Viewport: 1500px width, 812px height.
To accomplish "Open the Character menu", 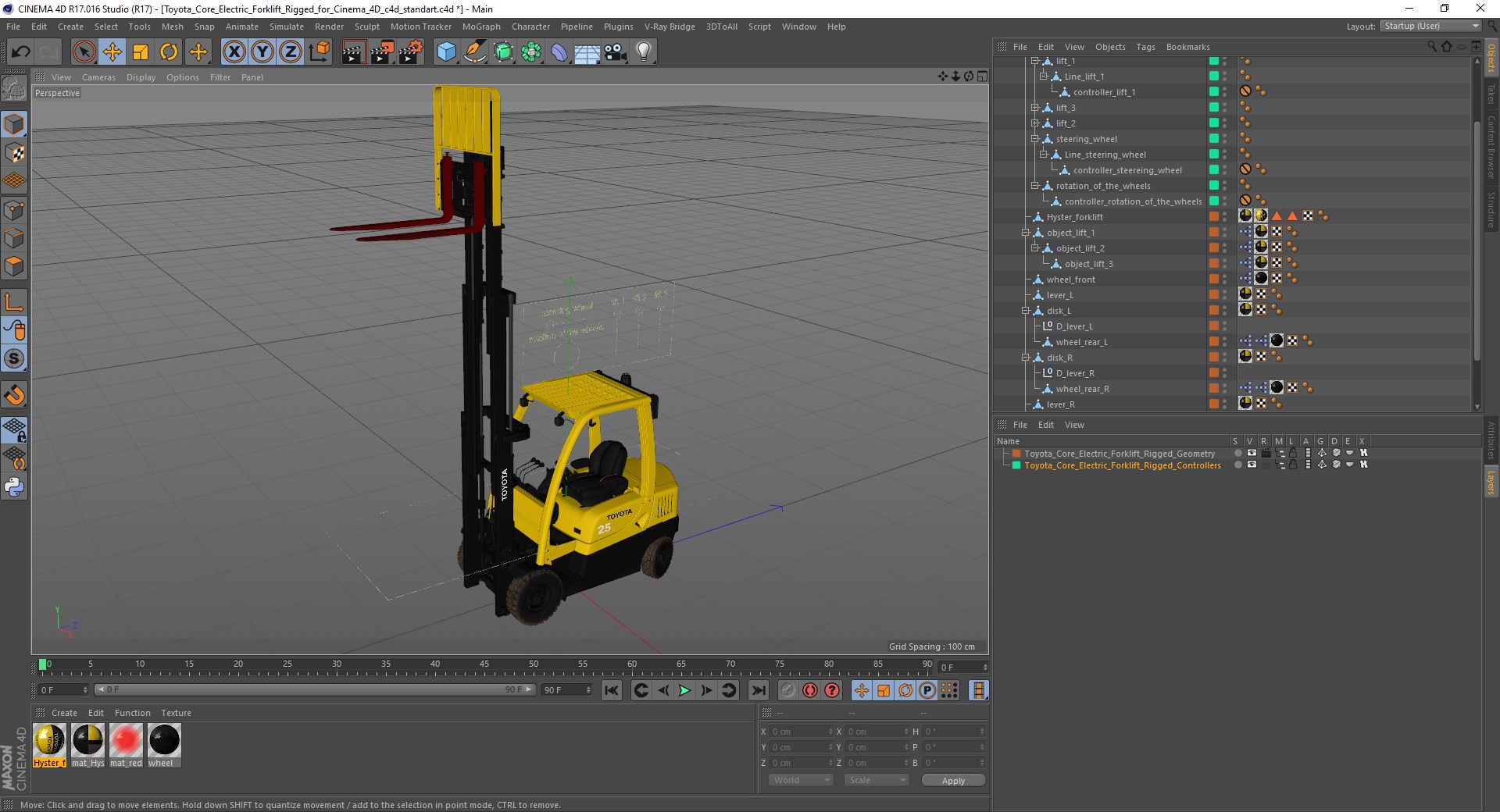I will click(x=530, y=27).
